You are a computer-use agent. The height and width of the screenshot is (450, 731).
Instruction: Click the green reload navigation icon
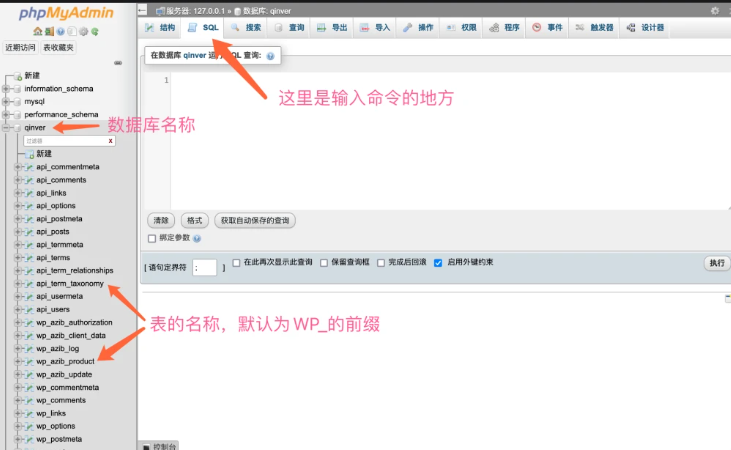point(96,32)
